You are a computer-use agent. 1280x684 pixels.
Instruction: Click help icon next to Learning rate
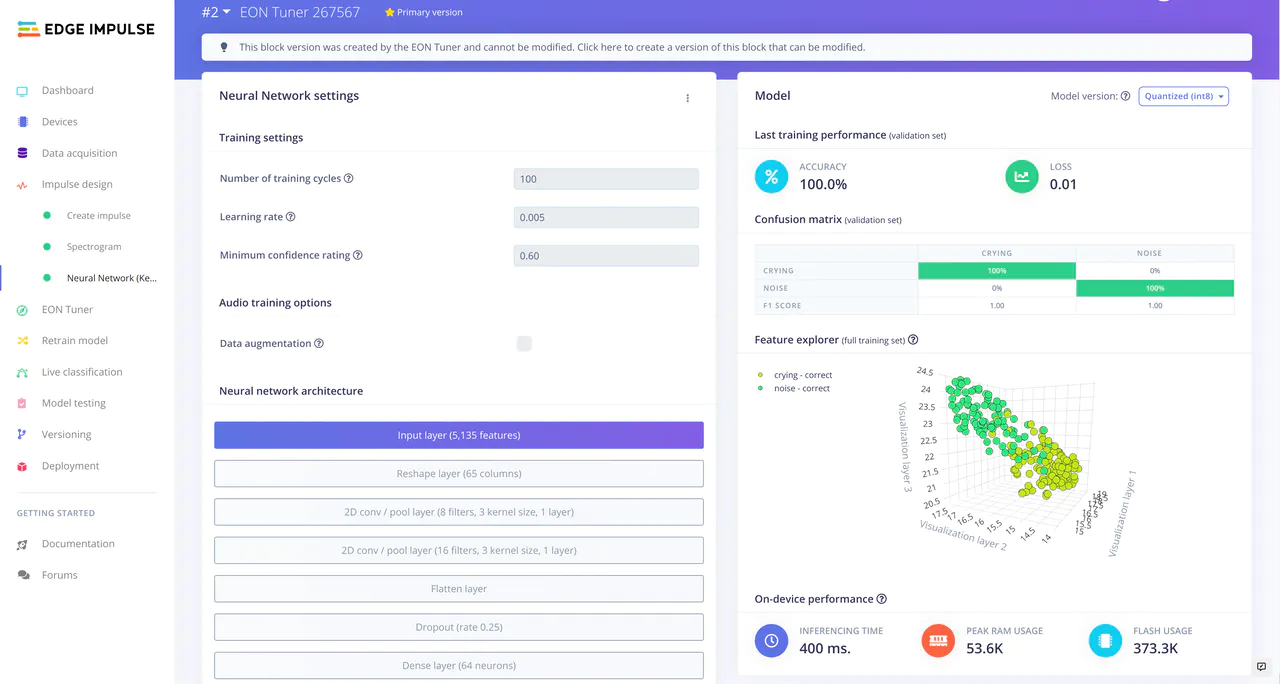tap(291, 217)
